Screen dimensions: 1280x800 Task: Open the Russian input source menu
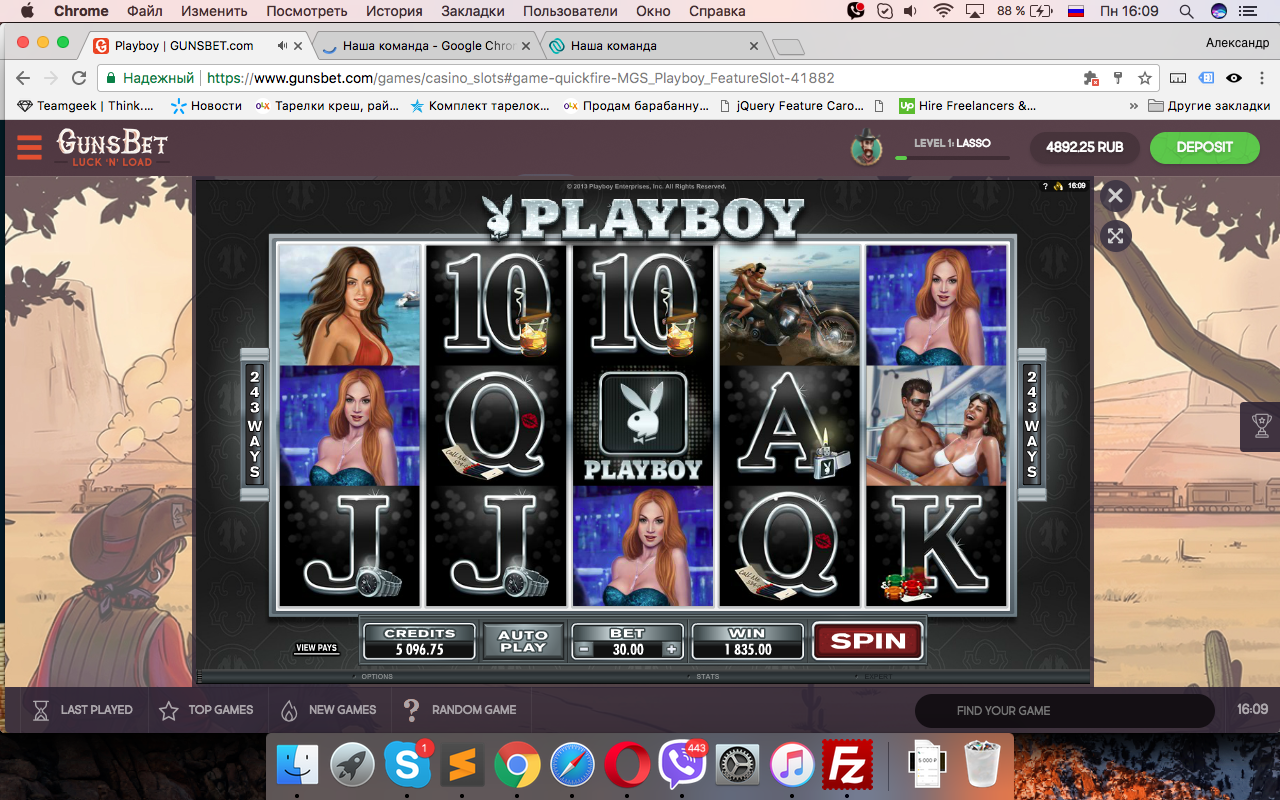point(1076,11)
